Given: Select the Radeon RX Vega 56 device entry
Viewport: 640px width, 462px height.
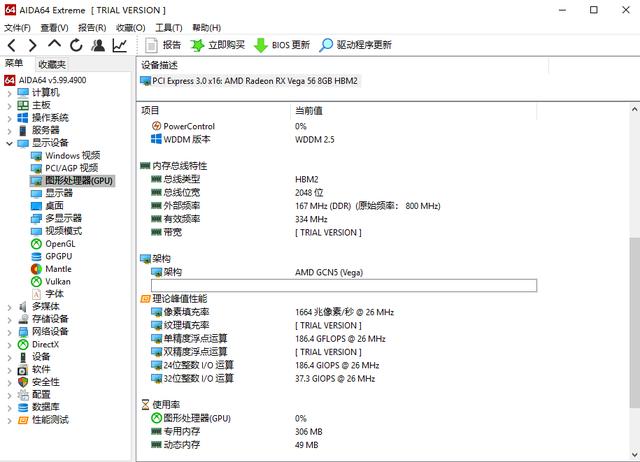Looking at the screenshot, I should 249,81.
